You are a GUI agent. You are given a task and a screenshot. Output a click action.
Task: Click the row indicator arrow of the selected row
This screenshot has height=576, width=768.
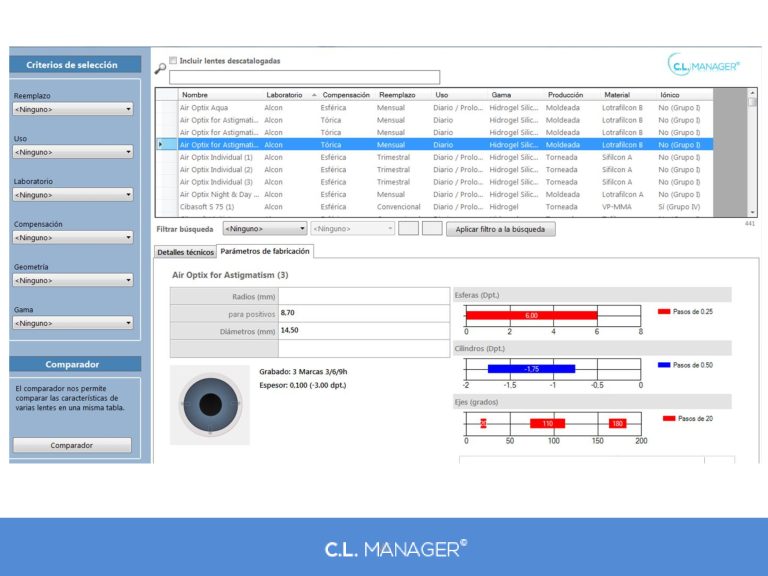(160, 144)
